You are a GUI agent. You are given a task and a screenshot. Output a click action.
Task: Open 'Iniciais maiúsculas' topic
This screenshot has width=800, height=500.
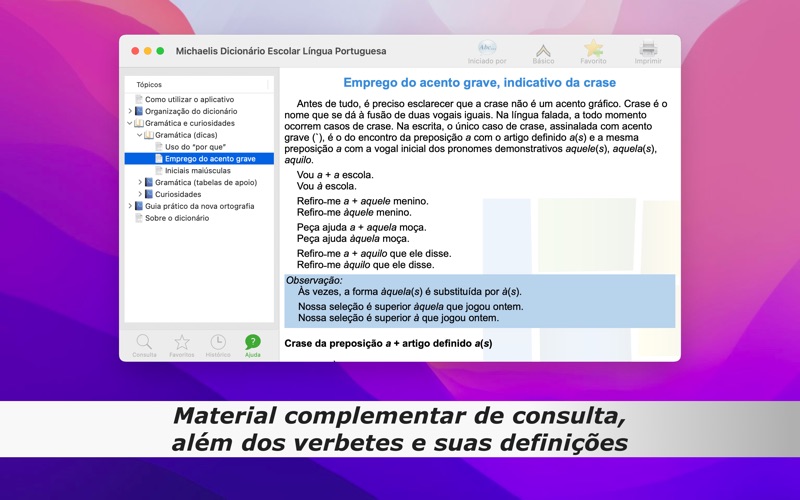point(197,170)
